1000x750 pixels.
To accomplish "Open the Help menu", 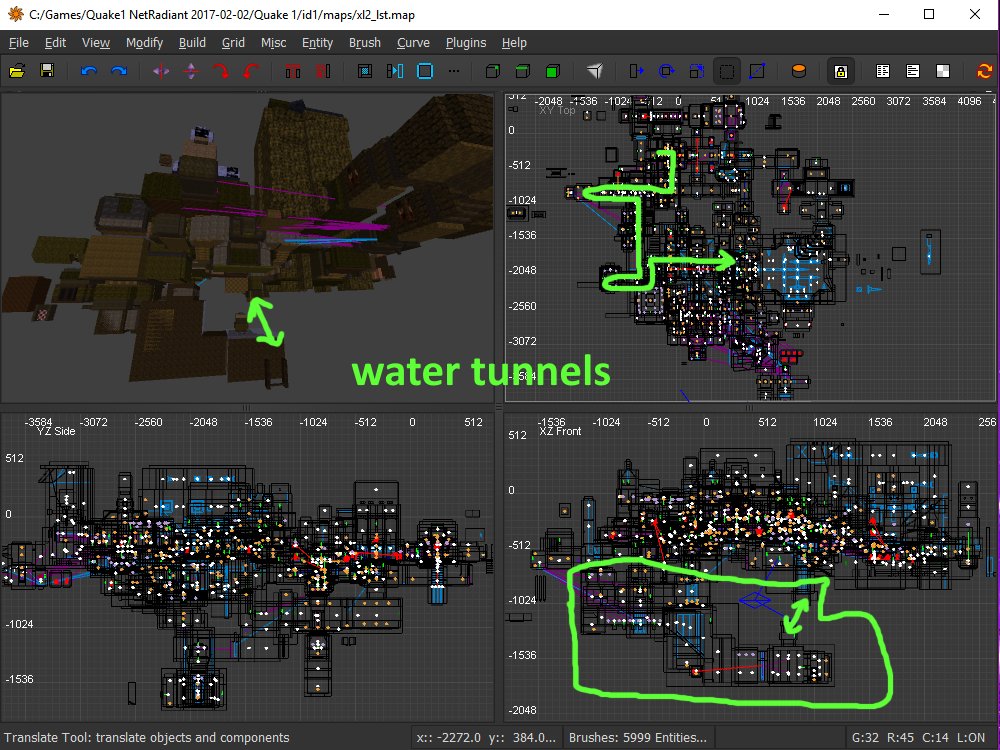I will tap(514, 43).
